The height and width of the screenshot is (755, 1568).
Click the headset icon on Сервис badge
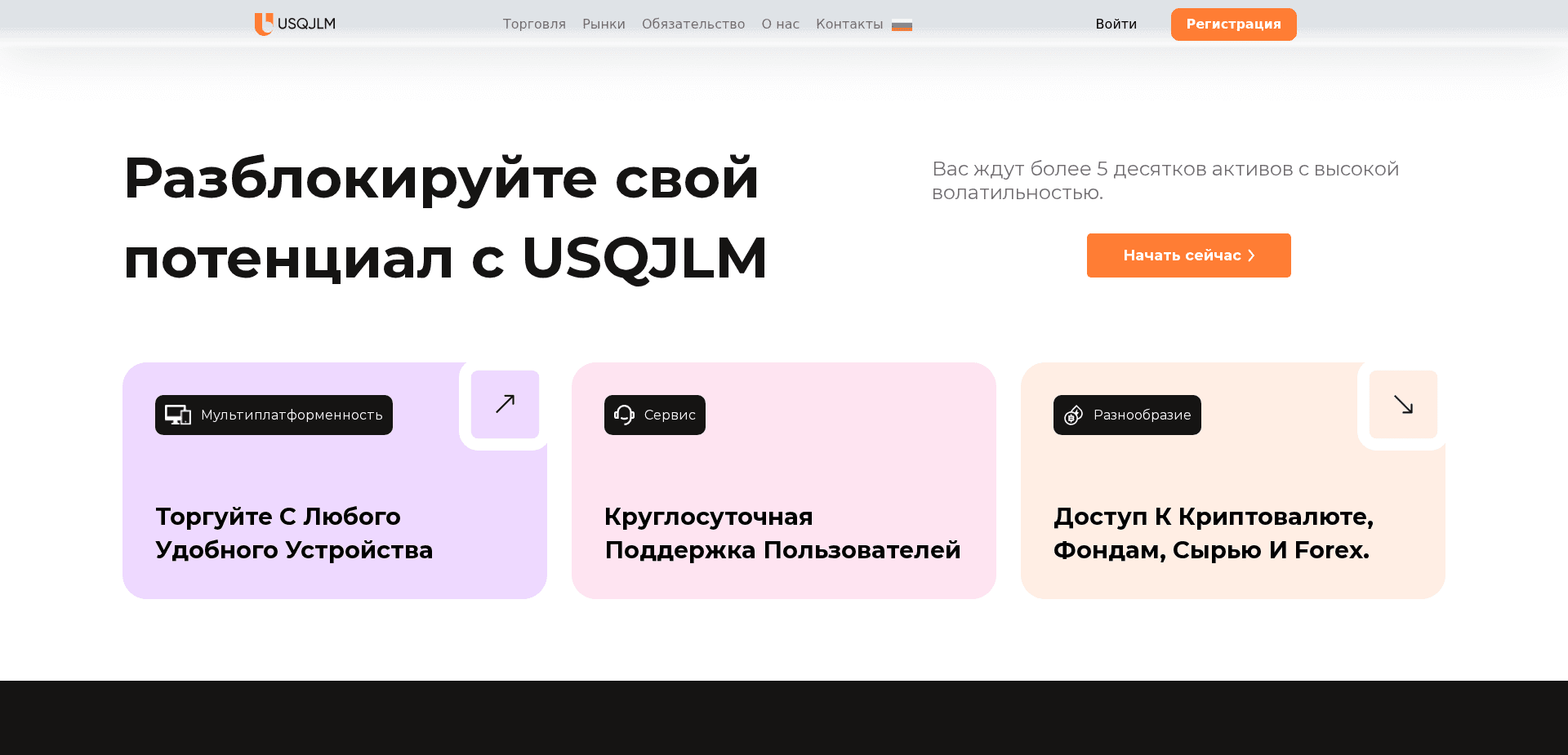pyautogui.click(x=622, y=415)
